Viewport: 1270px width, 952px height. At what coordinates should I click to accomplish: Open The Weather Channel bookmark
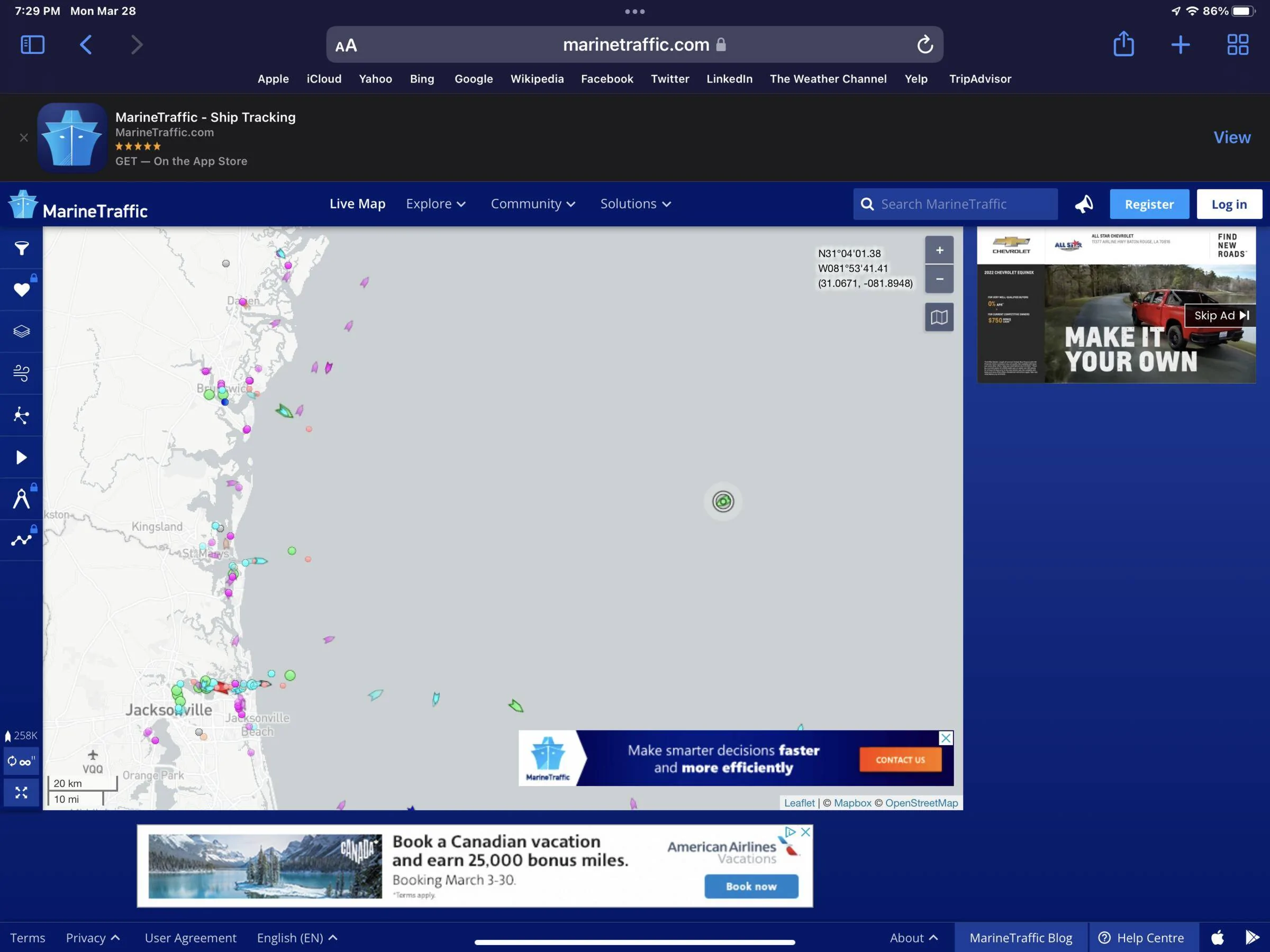[828, 79]
